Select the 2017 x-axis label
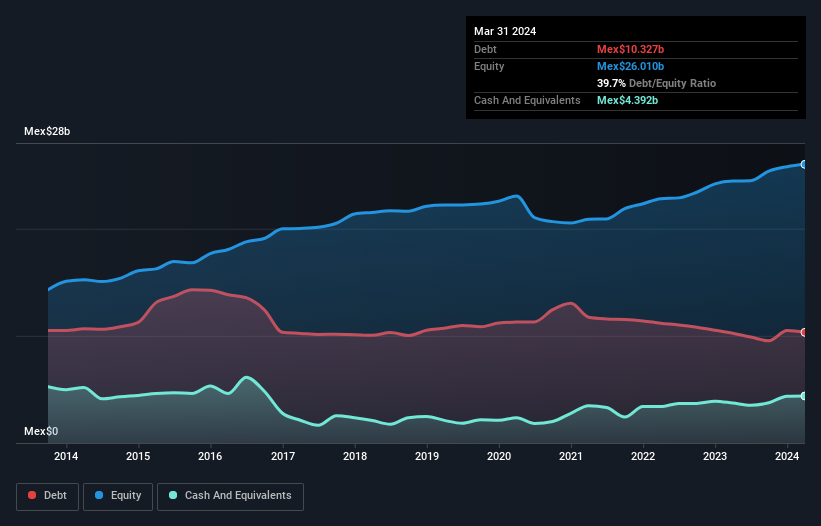821x526 pixels. (283, 457)
